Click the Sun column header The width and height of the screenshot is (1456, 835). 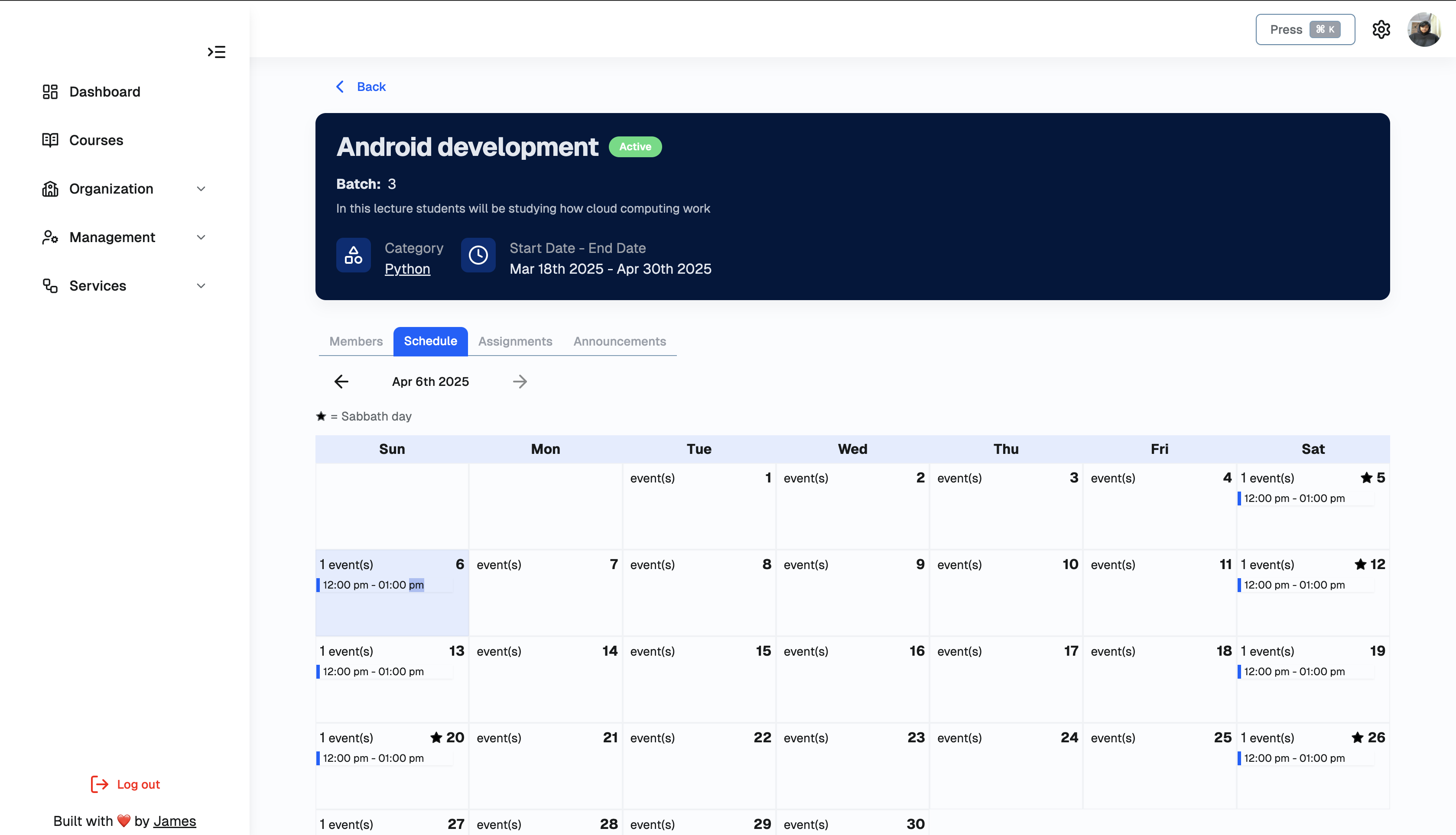(x=392, y=449)
